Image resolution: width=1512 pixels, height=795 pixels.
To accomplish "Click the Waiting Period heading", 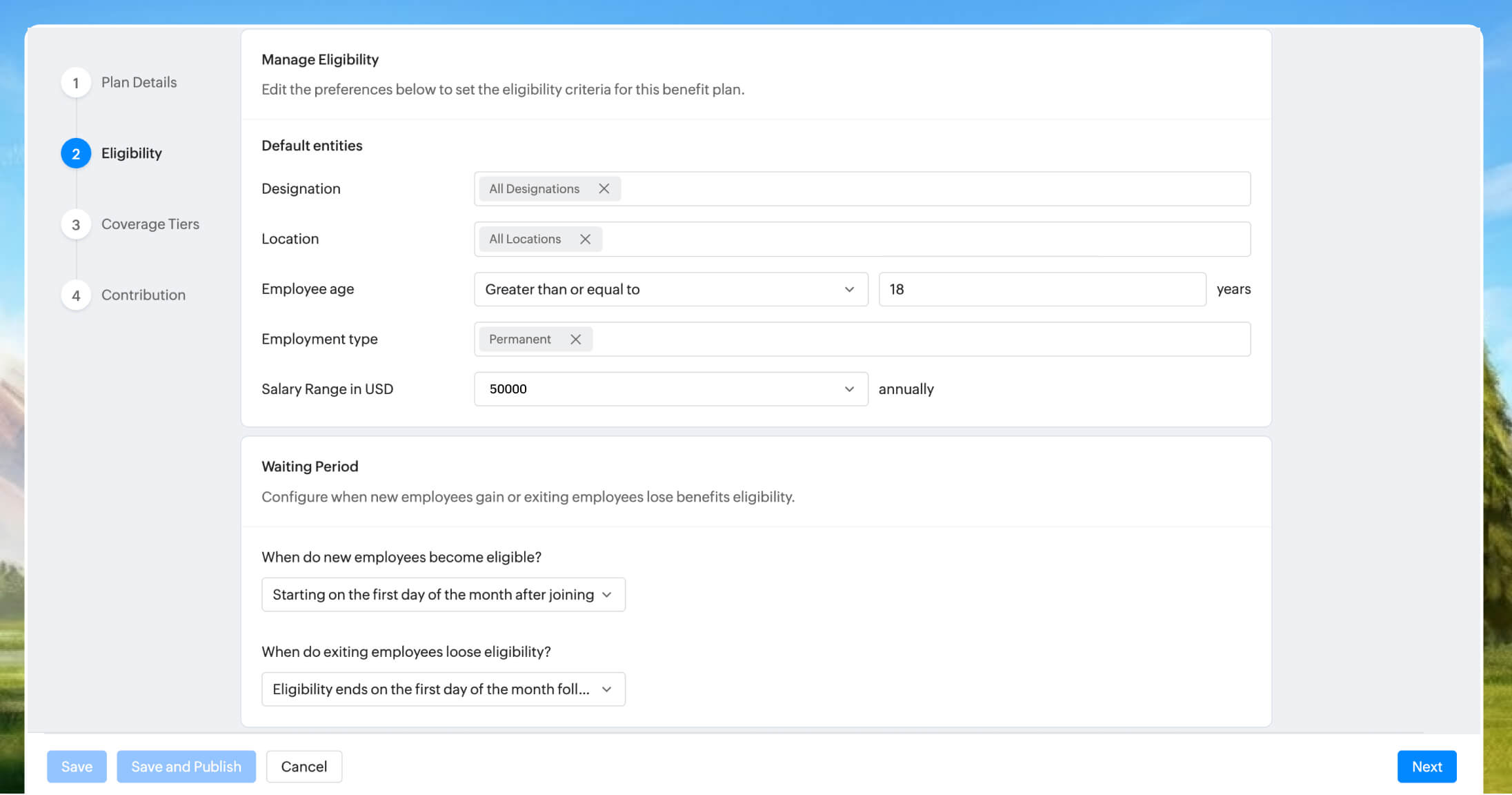I will 310,467.
